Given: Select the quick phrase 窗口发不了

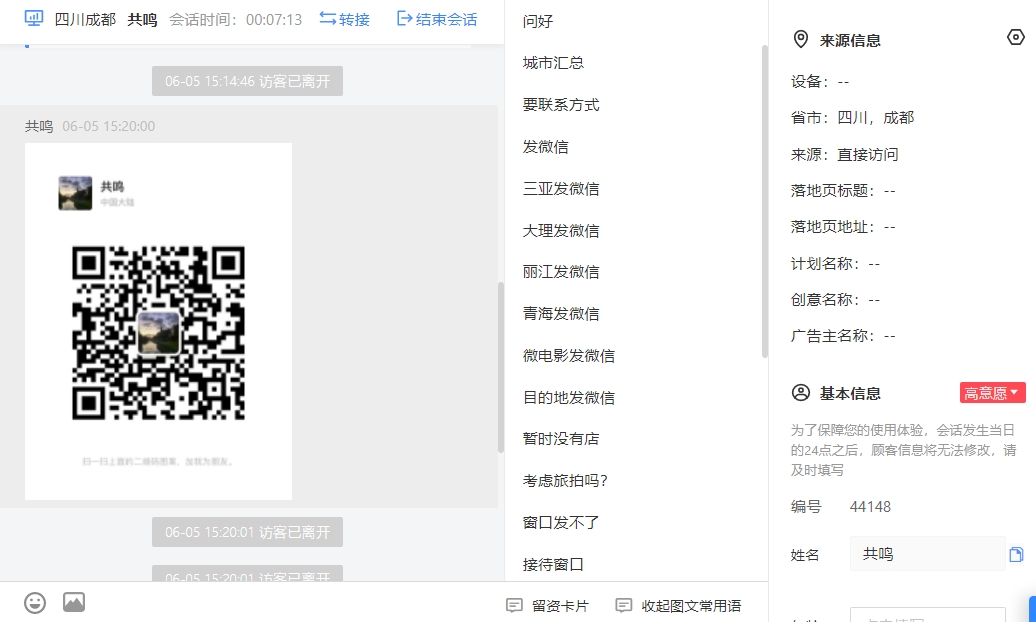Looking at the screenshot, I should coord(561,522).
